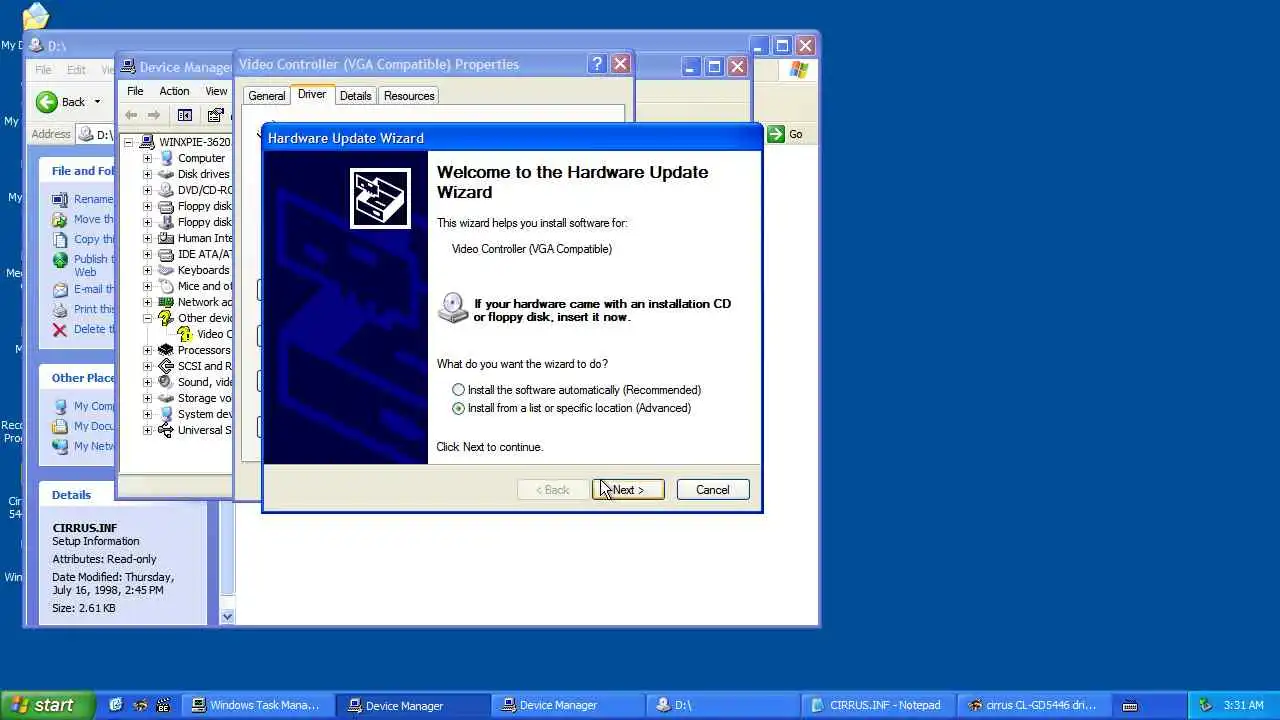Expand the Network adapters node
The width and height of the screenshot is (1280, 720).
(147, 302)
